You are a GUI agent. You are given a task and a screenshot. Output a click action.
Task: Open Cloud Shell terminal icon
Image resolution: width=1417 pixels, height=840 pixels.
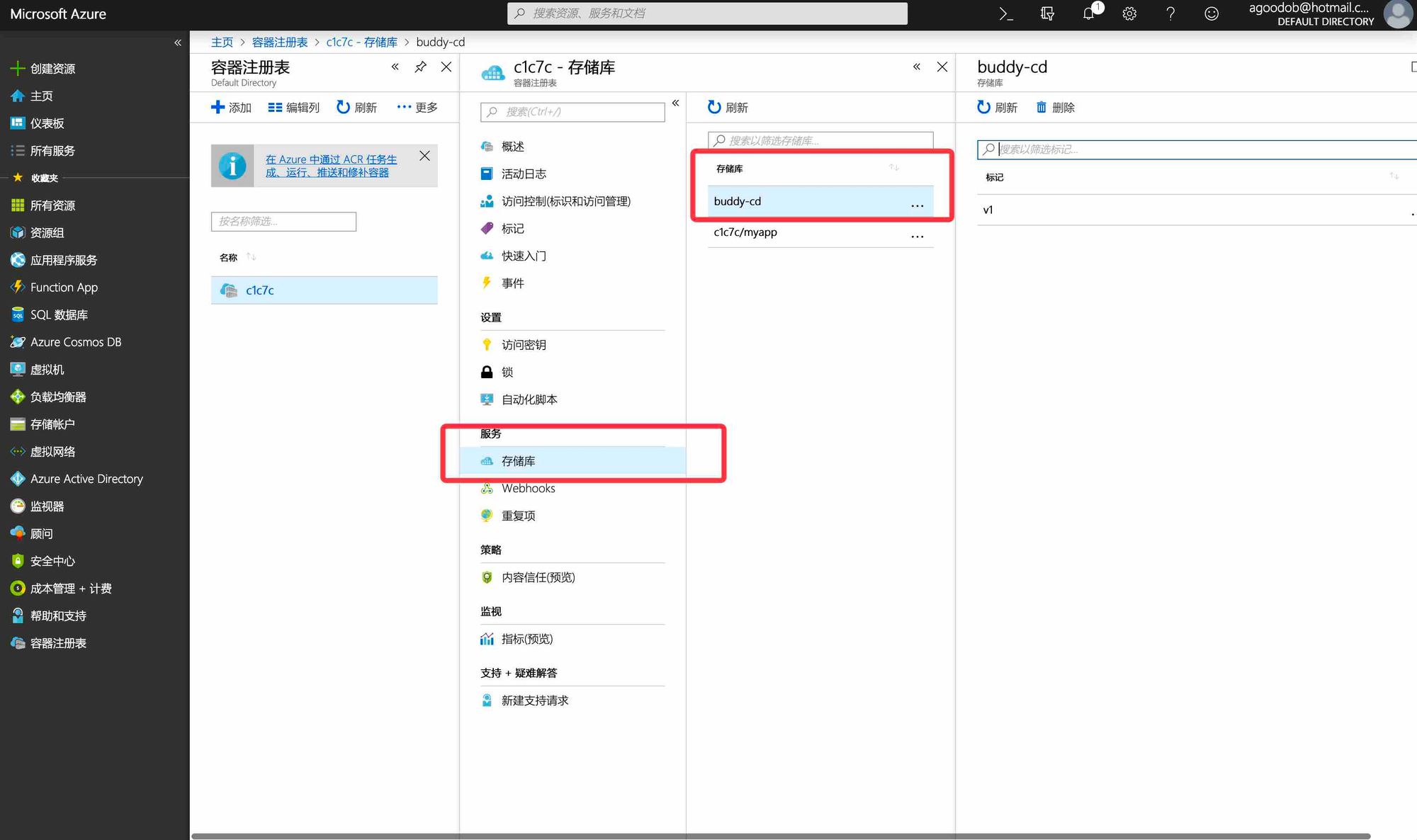click(x=1005, y=13)
